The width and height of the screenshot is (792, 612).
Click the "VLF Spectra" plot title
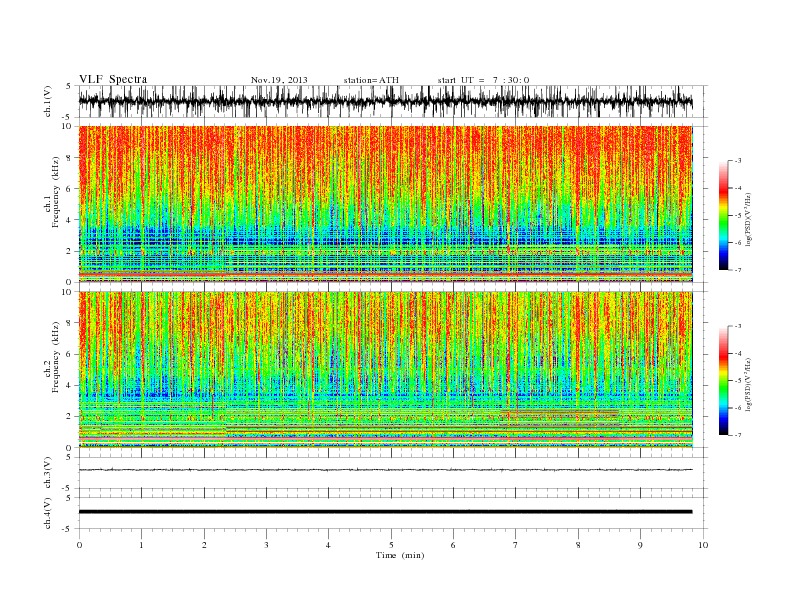click(113, 79)
